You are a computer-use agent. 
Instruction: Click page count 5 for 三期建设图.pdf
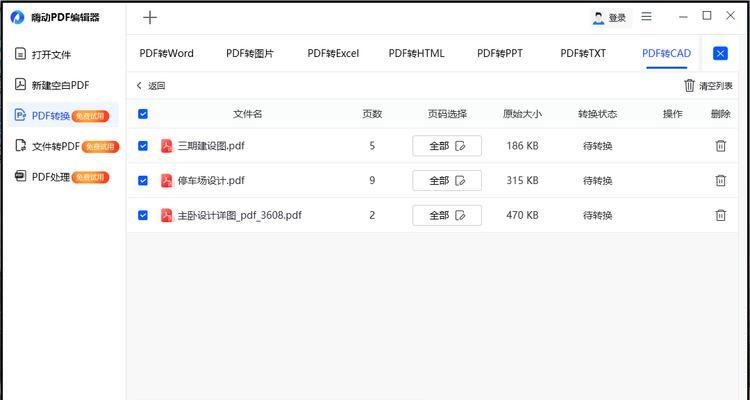(x=372, y=146)
